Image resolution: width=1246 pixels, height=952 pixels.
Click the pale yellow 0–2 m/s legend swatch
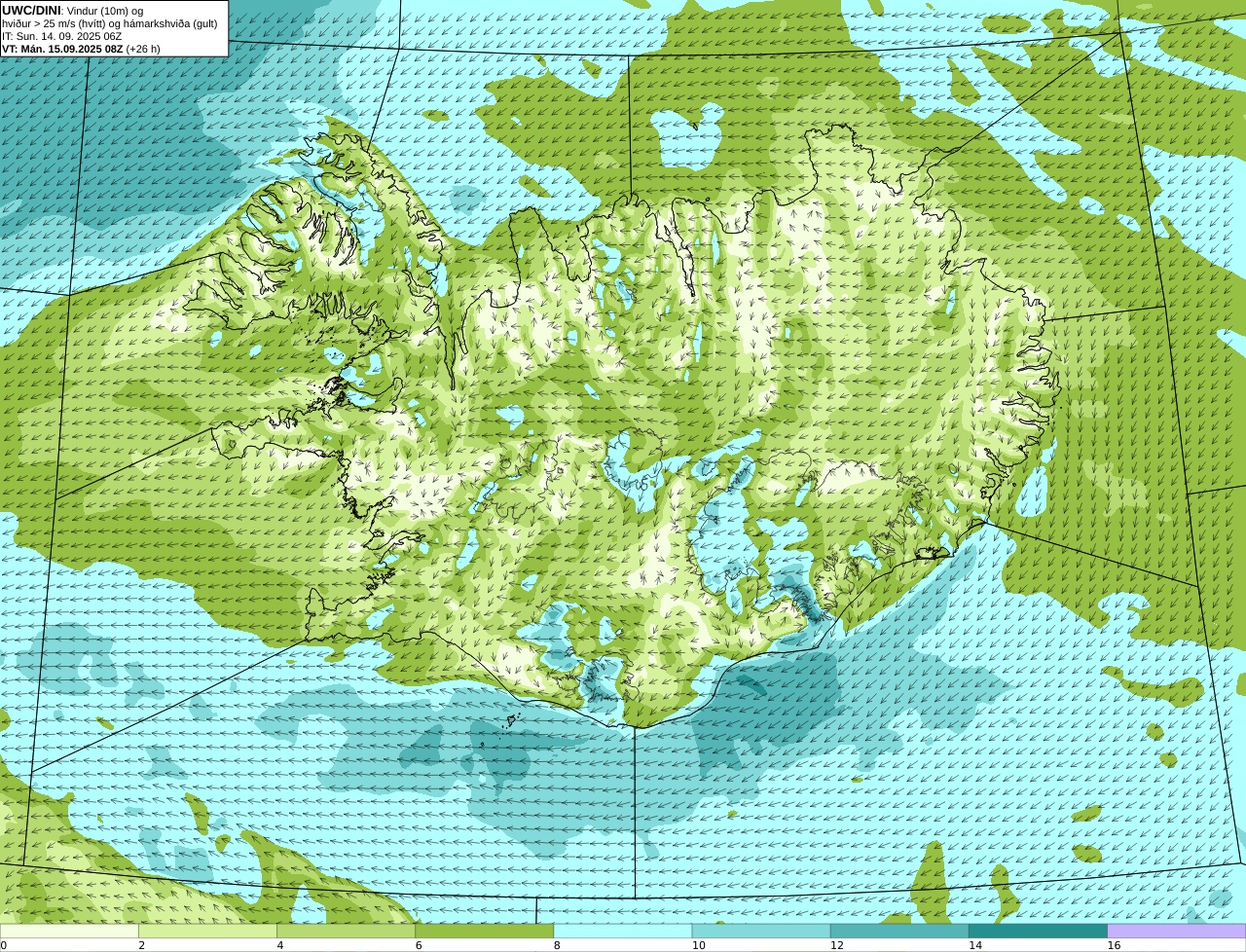click(x=69, y=931)
